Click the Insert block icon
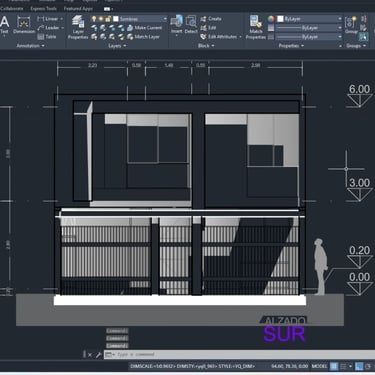Image resolution: width=375 pixels, height=375 pixels. point(176,25)
